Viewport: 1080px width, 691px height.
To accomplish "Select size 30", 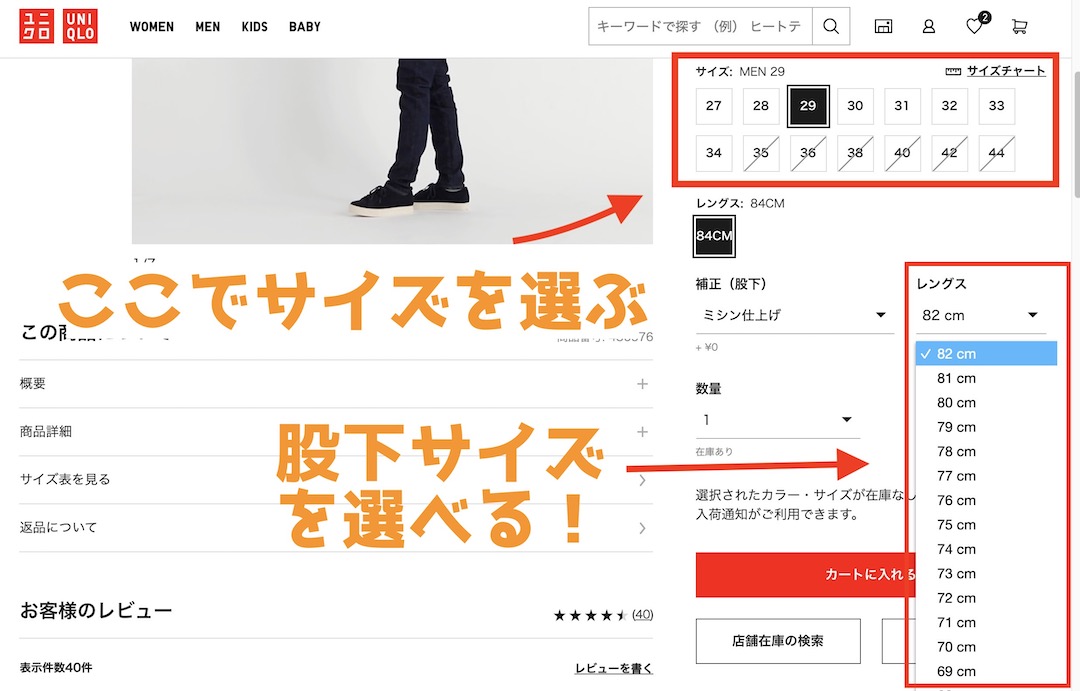I will [x=855, y=106].
